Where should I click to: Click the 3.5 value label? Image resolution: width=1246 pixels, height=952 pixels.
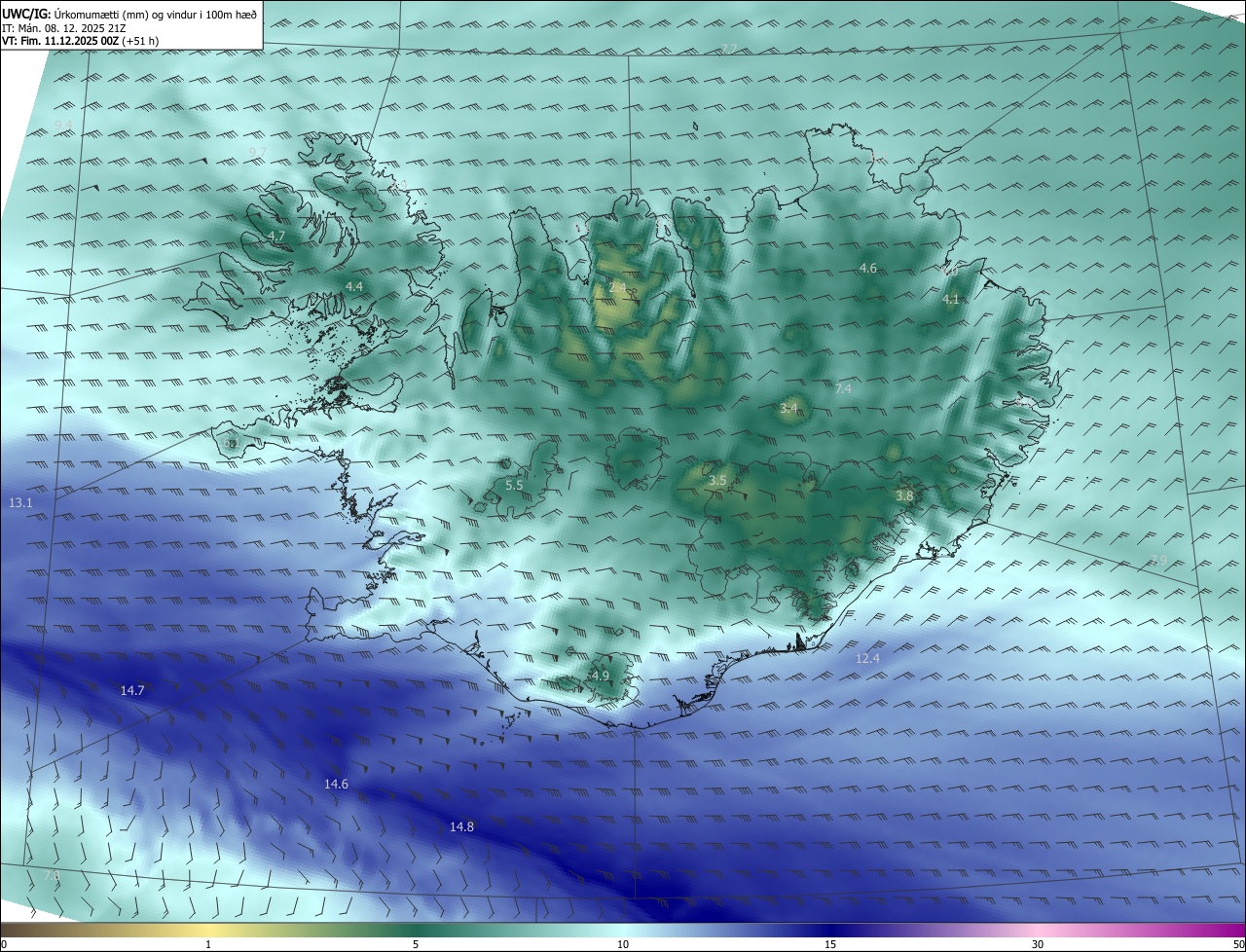coord(717,481)
